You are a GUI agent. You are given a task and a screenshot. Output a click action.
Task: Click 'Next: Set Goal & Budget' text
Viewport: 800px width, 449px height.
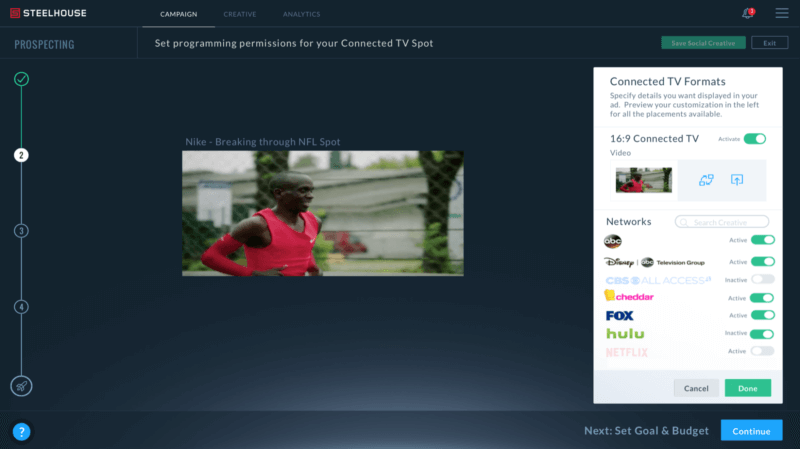646,431
